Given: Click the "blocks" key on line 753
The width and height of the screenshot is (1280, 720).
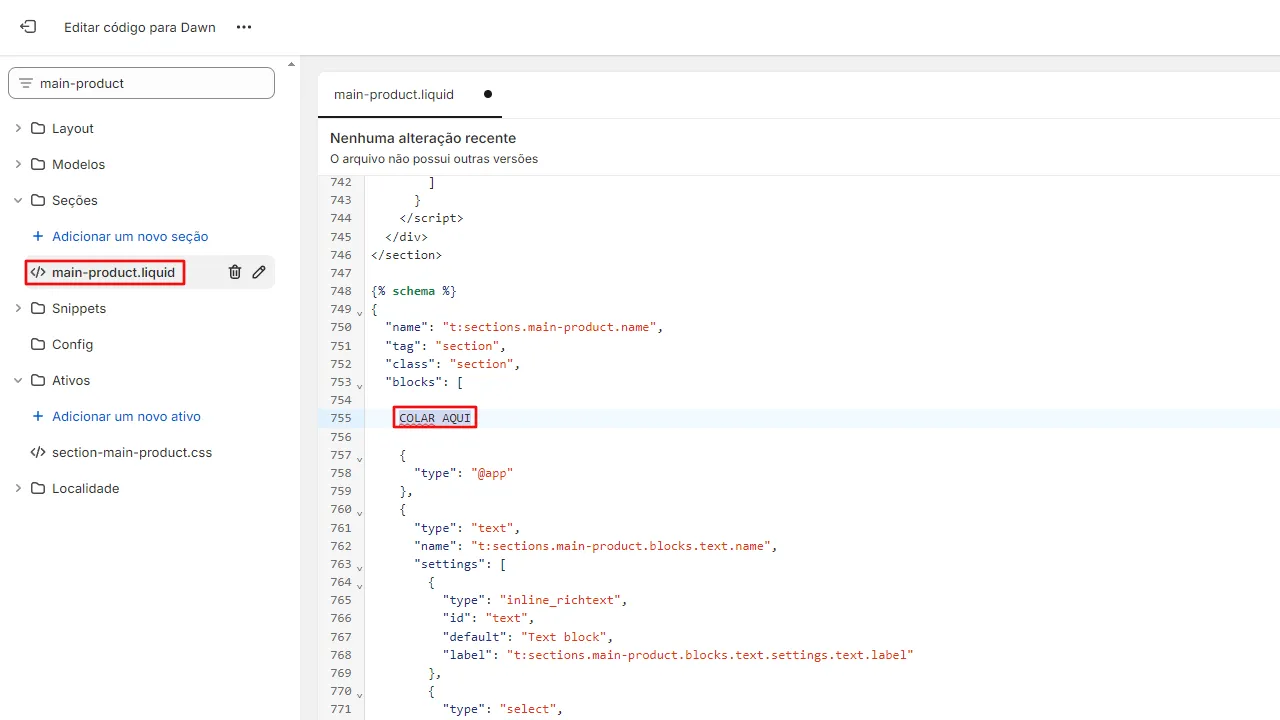Looking at the screenshot, I should click(x=414, y=382).
